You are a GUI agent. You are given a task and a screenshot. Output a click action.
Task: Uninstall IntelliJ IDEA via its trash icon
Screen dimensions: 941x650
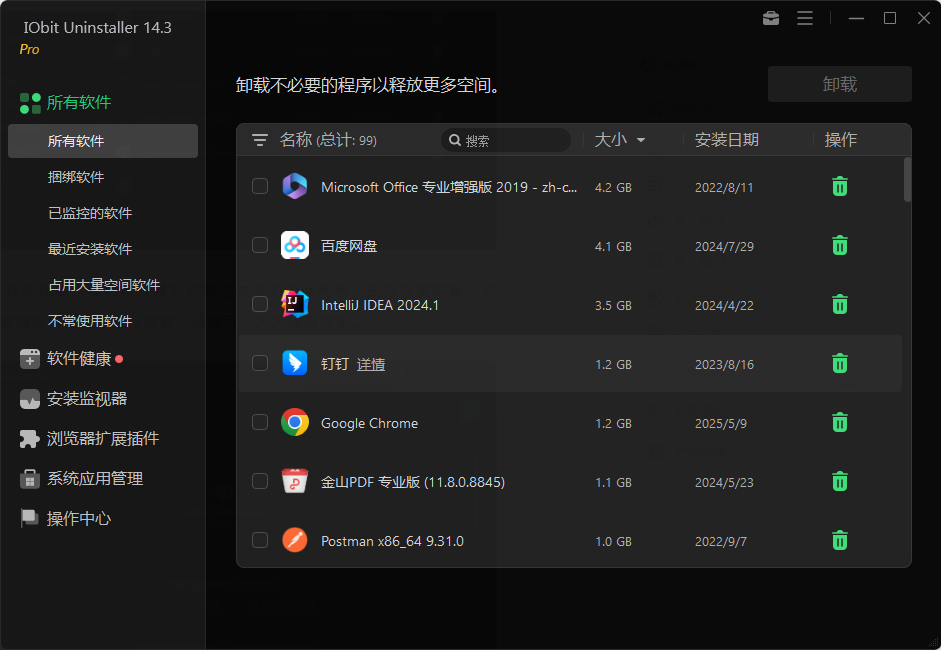pos(840,304)
